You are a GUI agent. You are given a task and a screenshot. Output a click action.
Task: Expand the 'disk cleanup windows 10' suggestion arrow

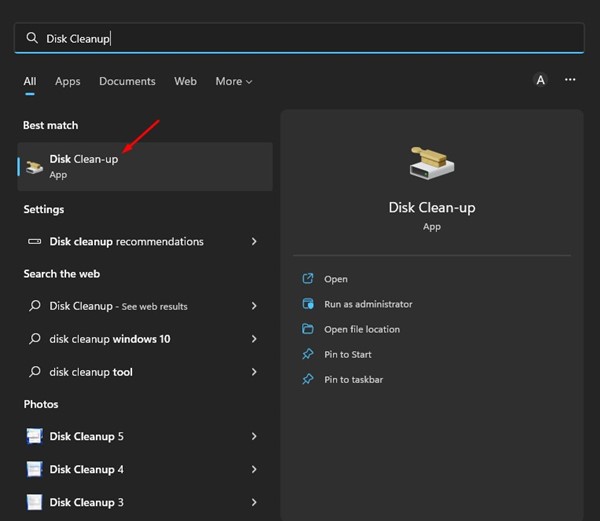[x=254, y=339]
